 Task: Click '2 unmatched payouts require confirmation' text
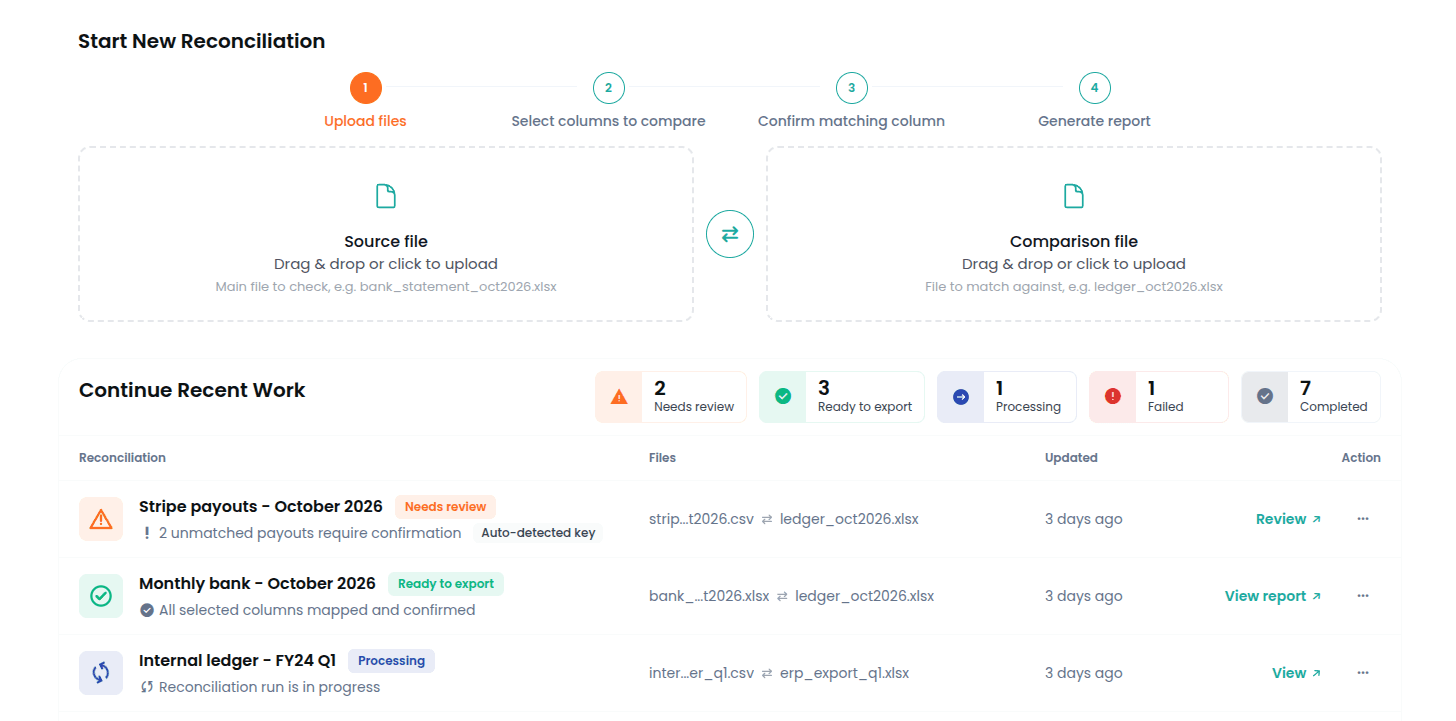tap(310, 533)
